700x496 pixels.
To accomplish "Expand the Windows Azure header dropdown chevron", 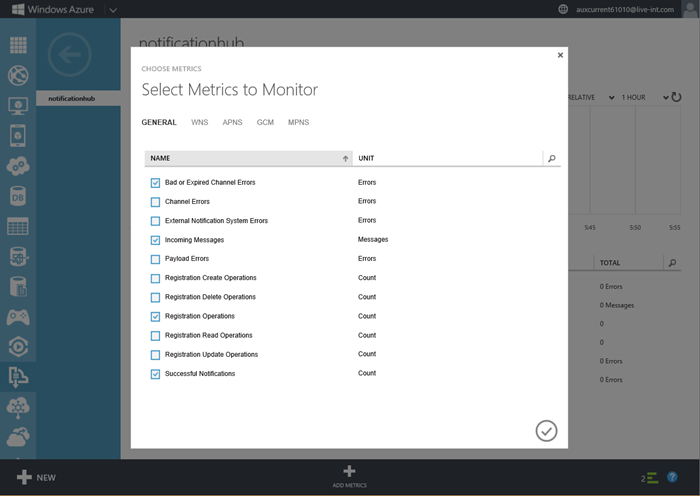I will (x=113, y=10).
